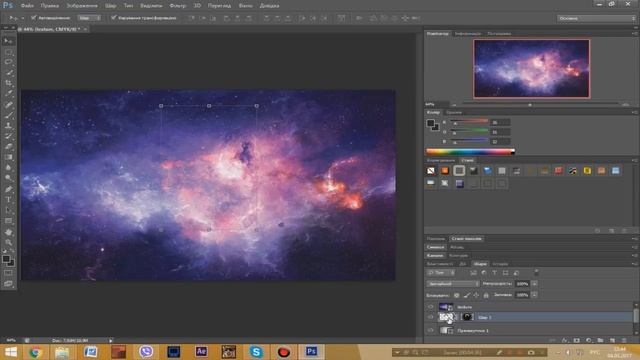Select the Crop tool
The width and height of the screenshot is (640, 360).
point(9,83)
